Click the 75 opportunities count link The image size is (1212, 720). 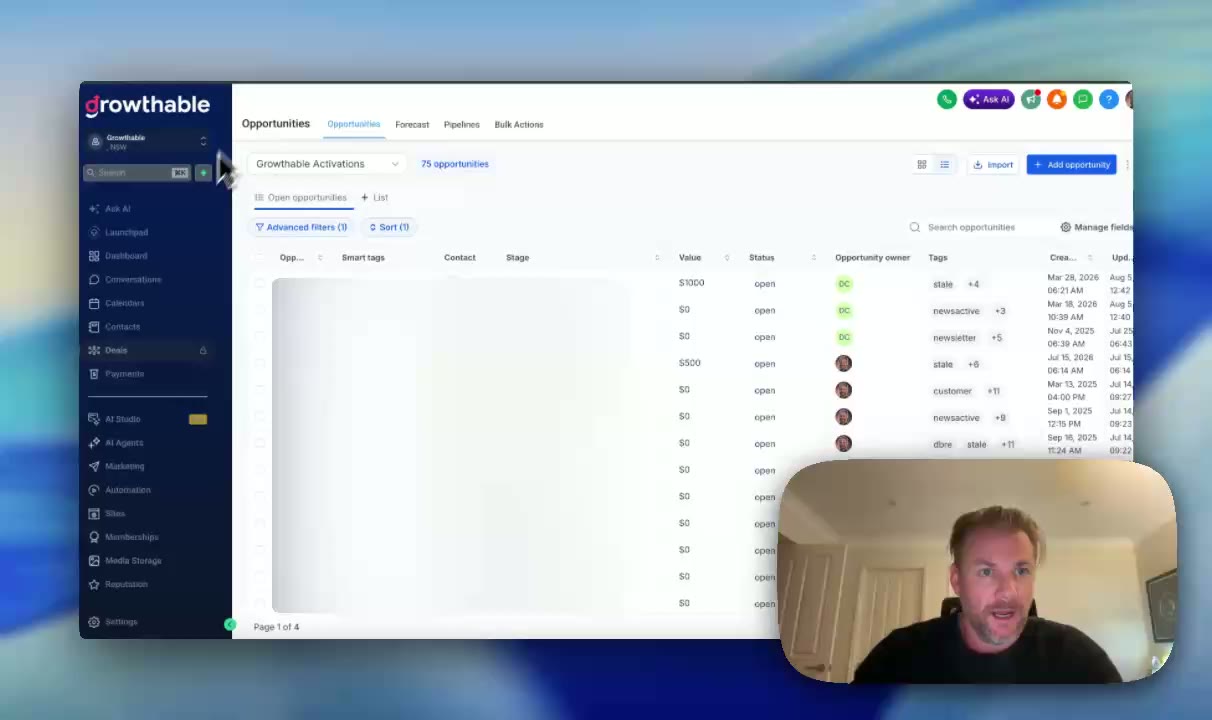455,164
